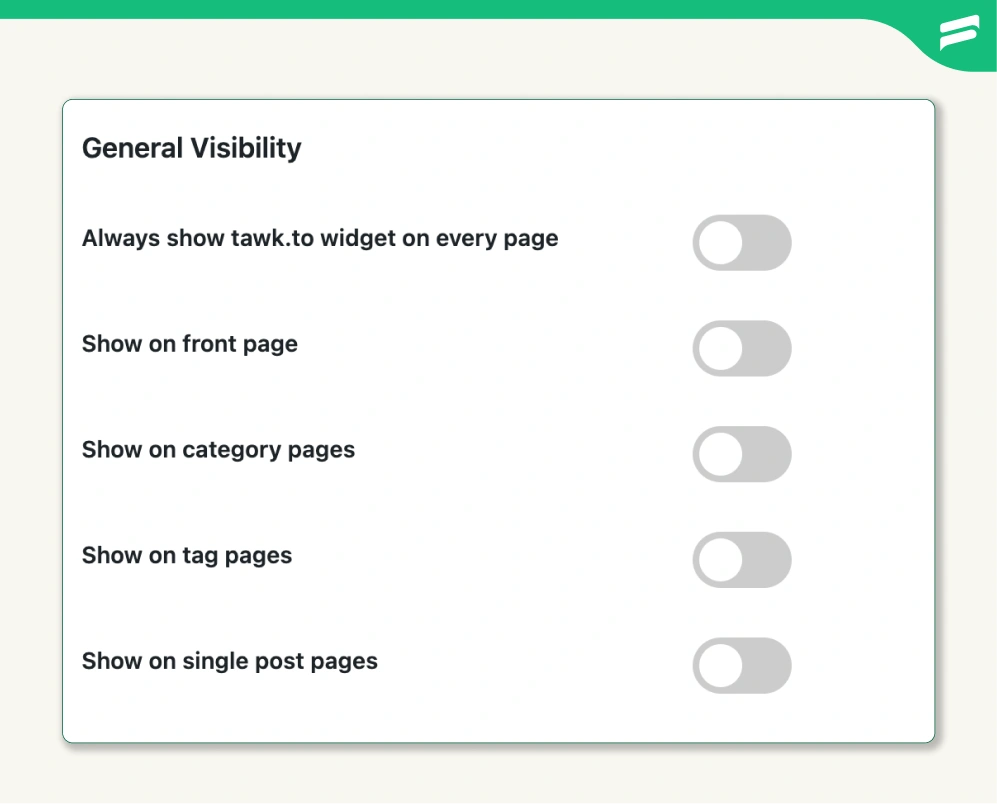Screen dimensions: 997x804
Task: Turn on the Show on front page switch
Action: (742, 349)
